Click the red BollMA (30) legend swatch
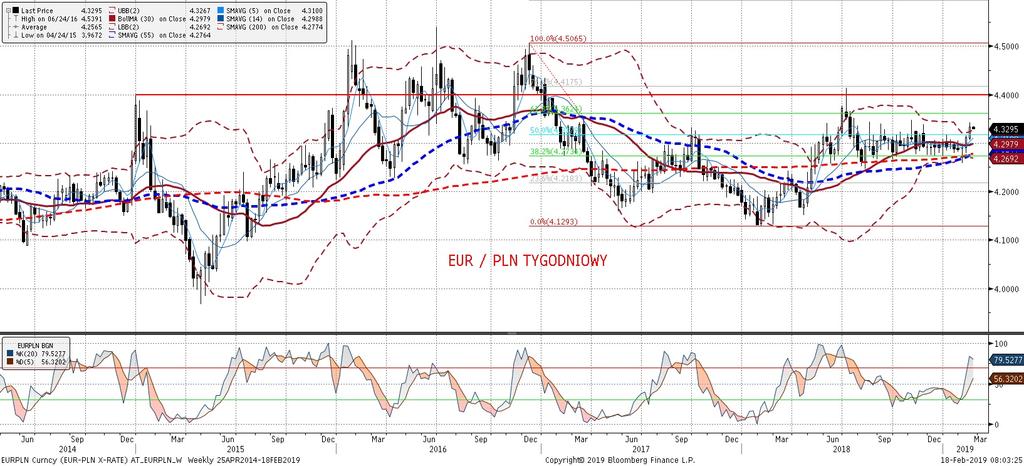Screen dimensions: 1024x466 [112, 19]
